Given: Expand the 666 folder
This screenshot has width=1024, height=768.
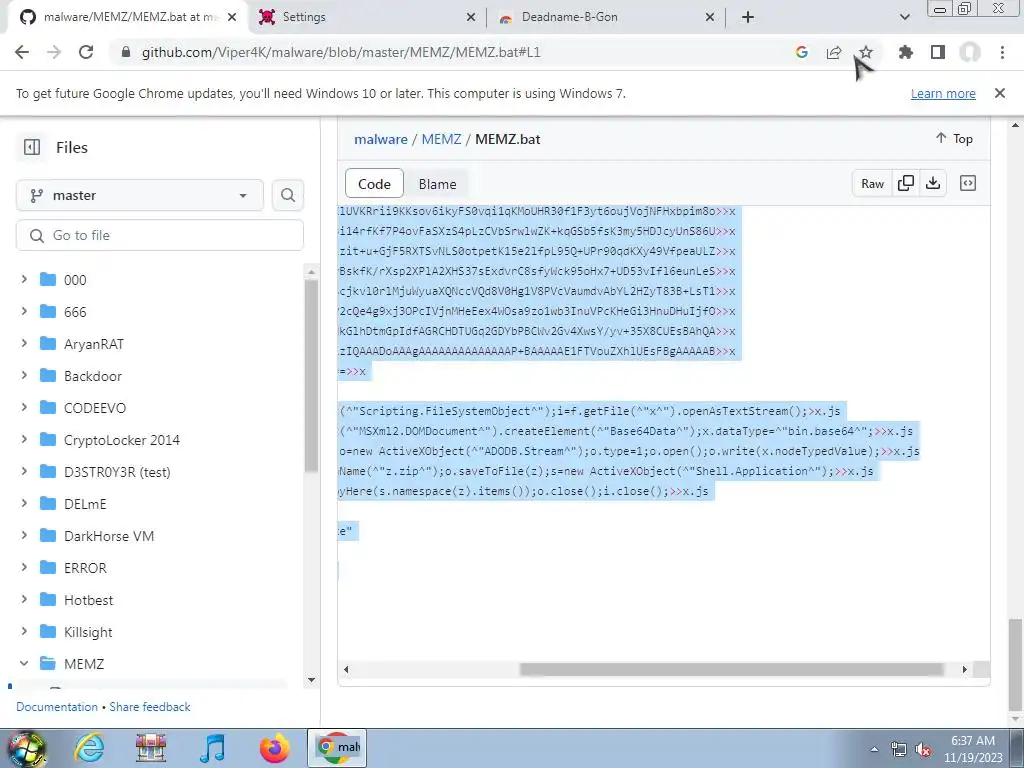Looking at the screenshot, I should click(24, 312).
